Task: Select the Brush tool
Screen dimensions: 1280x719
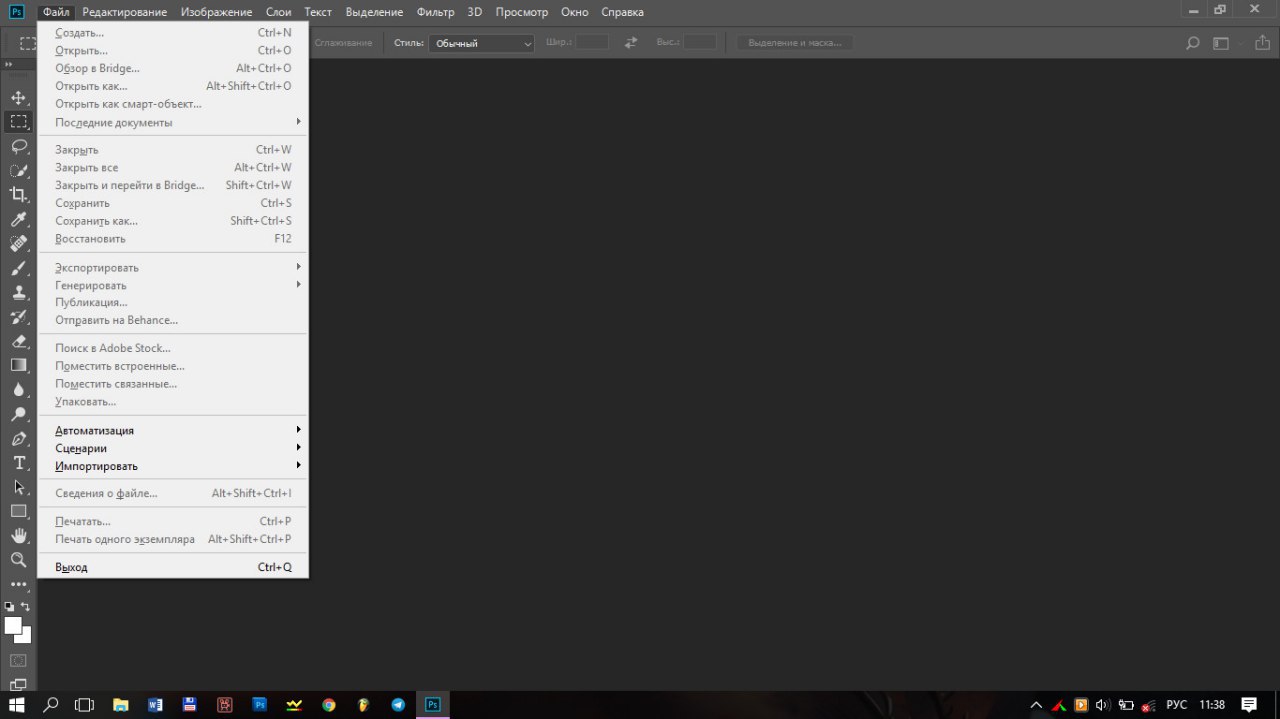Action: [x=18, y=268]
